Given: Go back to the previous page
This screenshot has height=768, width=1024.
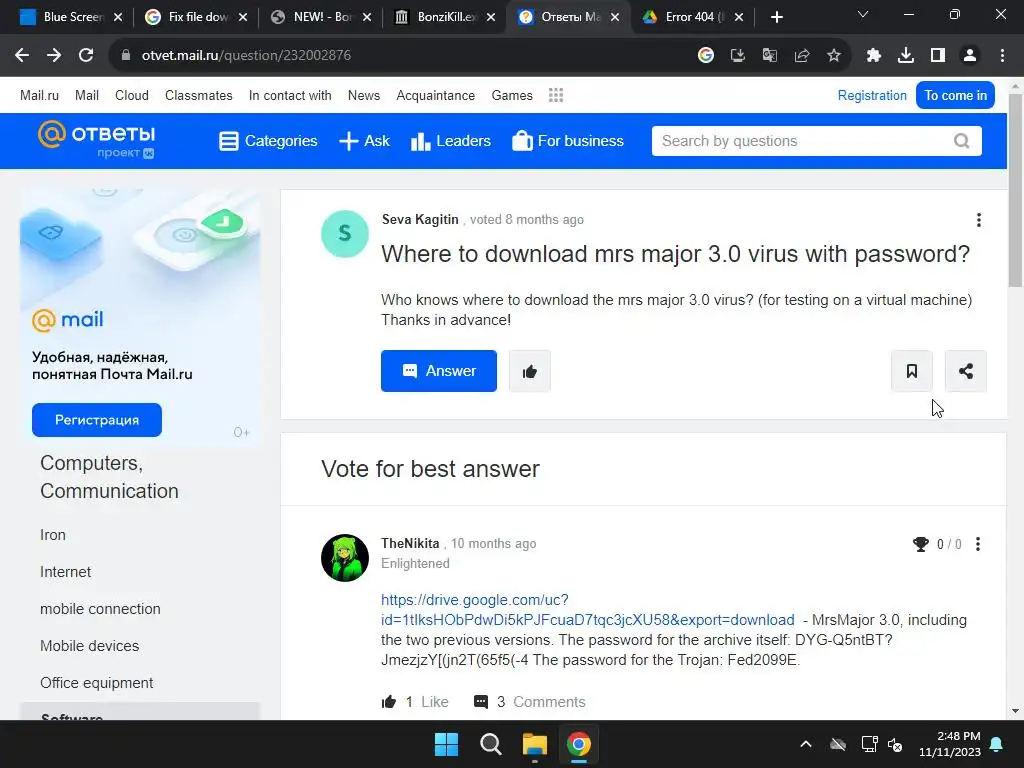Looking at the screenshot, I should 22,56.
